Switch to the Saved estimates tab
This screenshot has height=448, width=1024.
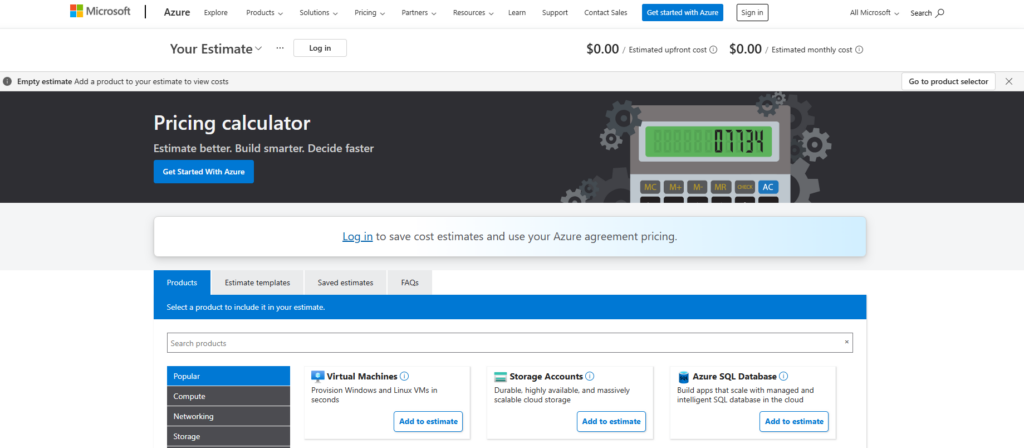[x=345, y=283]
